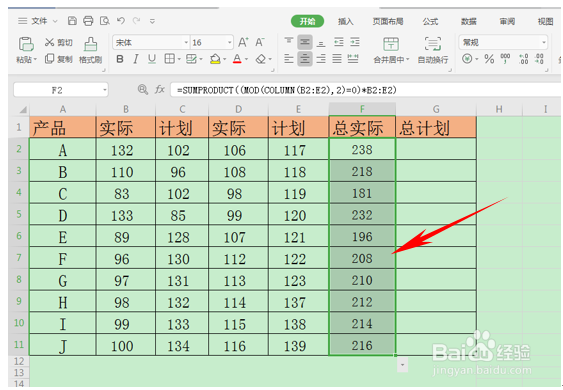Click the magnifier icon beside formula bar
Image resolution: width=563 pixels, height=390 pixels.
(143, 89)
